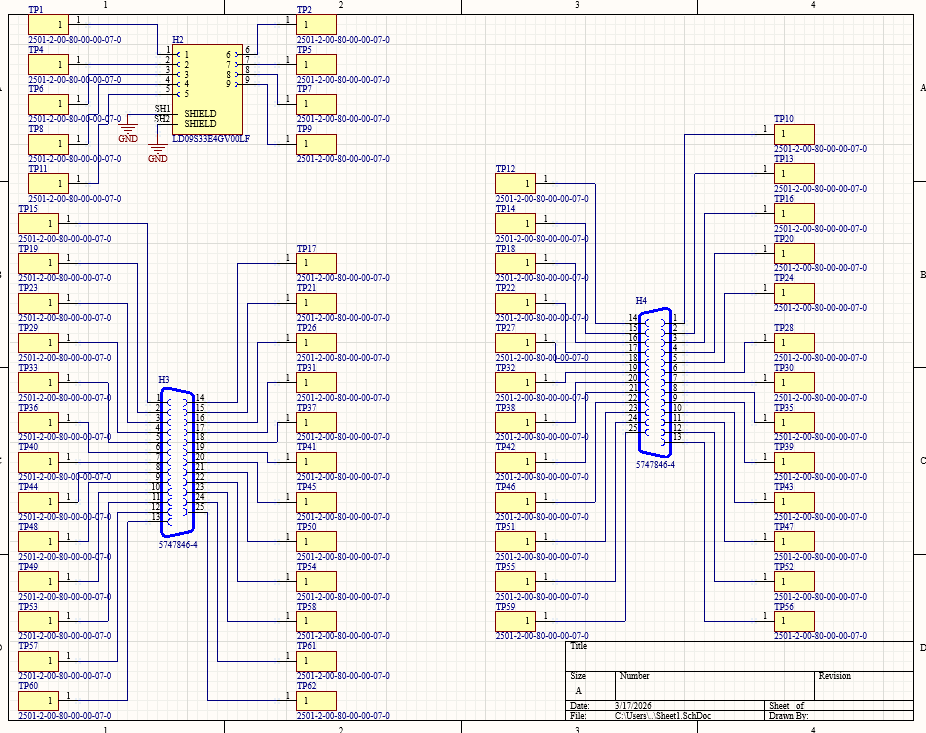
Task: Select the H3 D-sub connector symbol
Action: pos(177,462)
